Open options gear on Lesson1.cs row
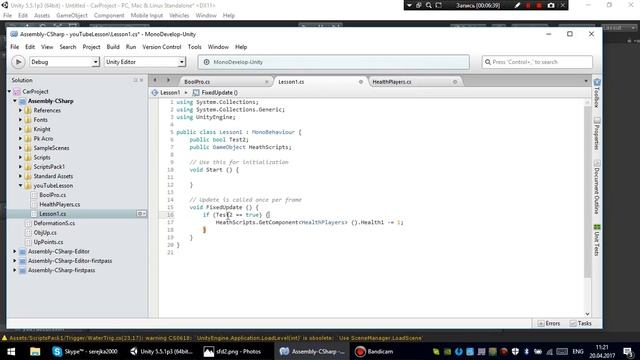Image resolution: width=640 pixels, height=360 pixels. (x=141, y=214)
